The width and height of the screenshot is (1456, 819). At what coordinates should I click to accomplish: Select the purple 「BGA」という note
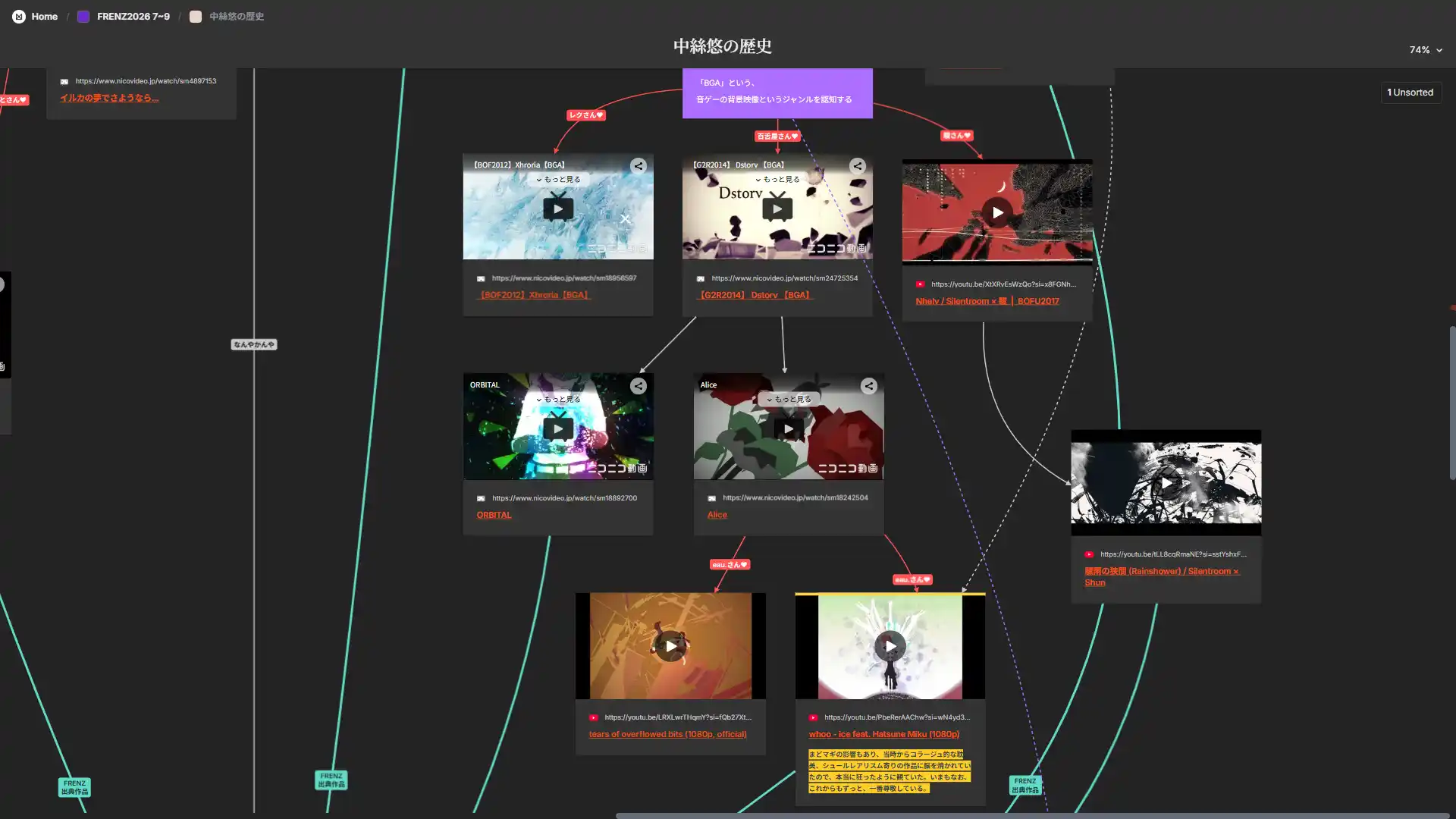(777, 93)
